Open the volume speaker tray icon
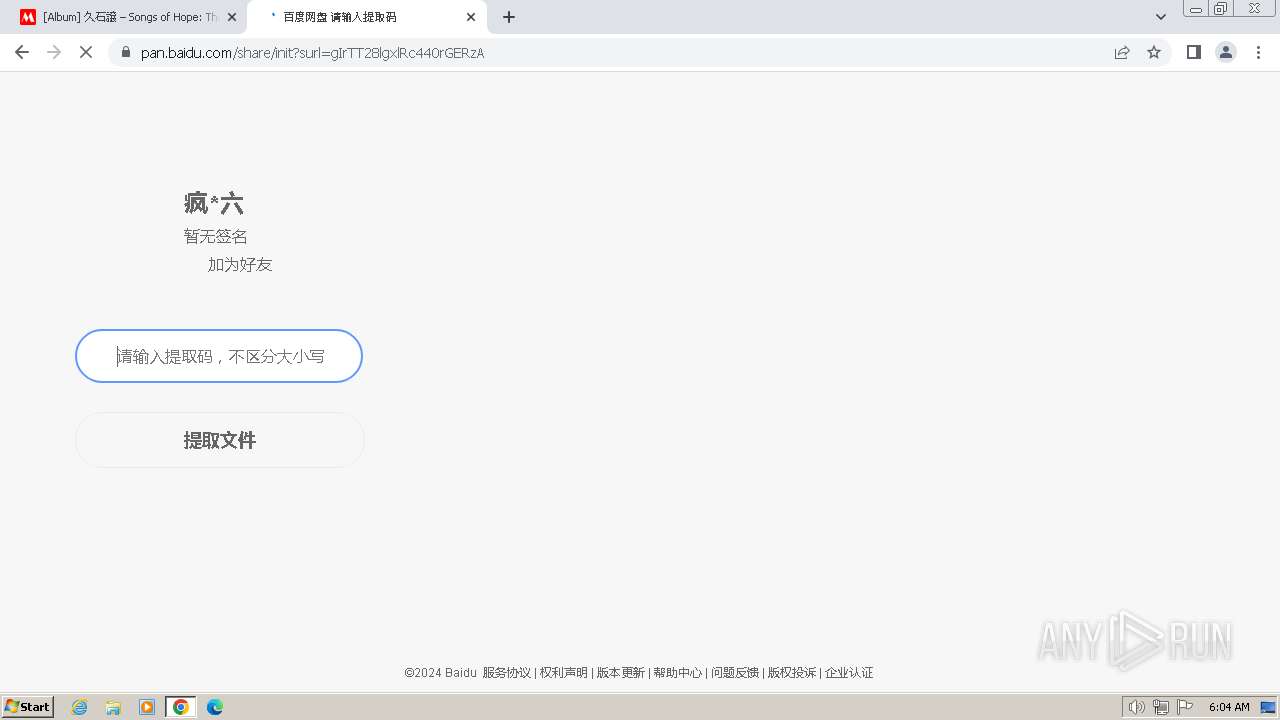Screen dimensions: 1280x720 pyautogui.click(x=1137, y=707)
